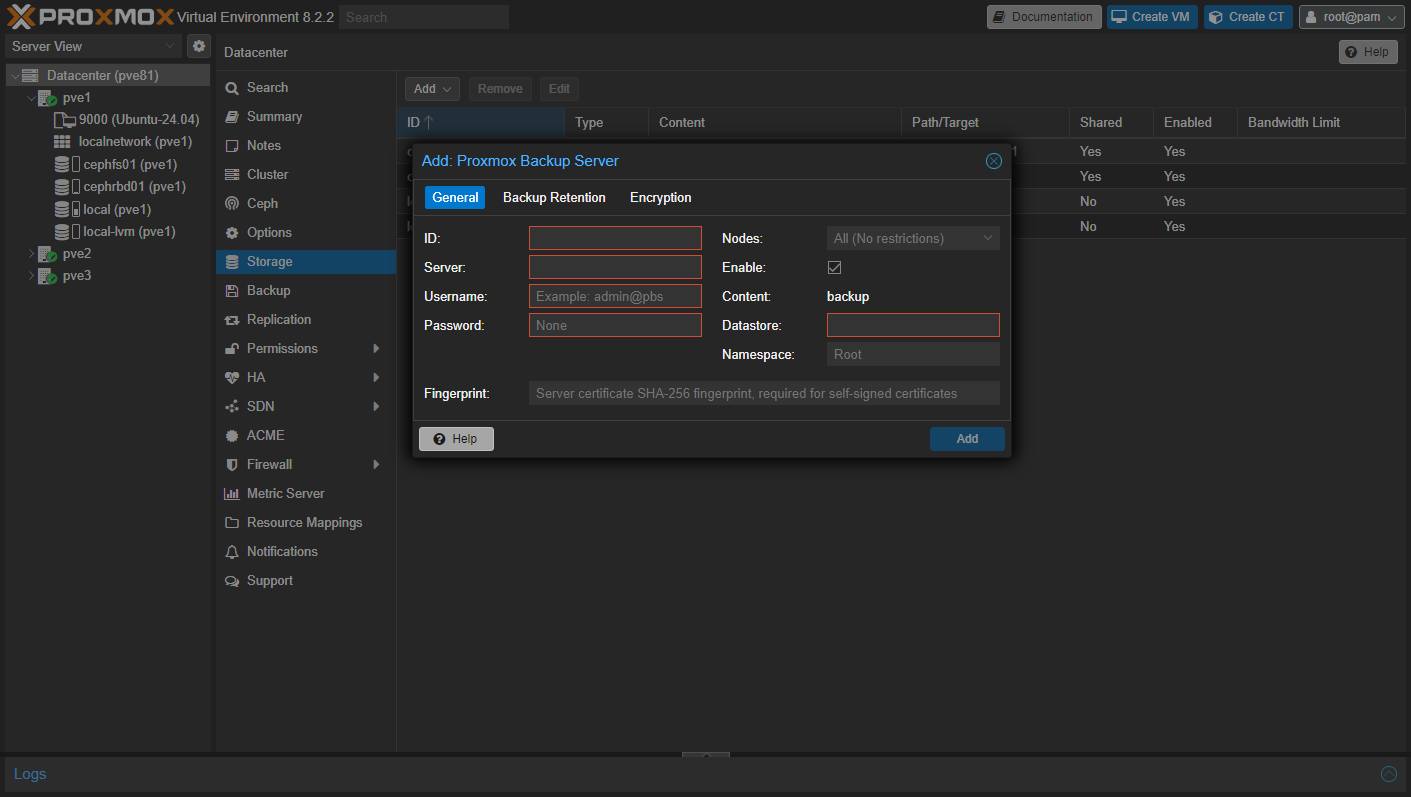Close the Add Proxmox Backup Server dialog
1411x797 pixels.
click(994, 161)
